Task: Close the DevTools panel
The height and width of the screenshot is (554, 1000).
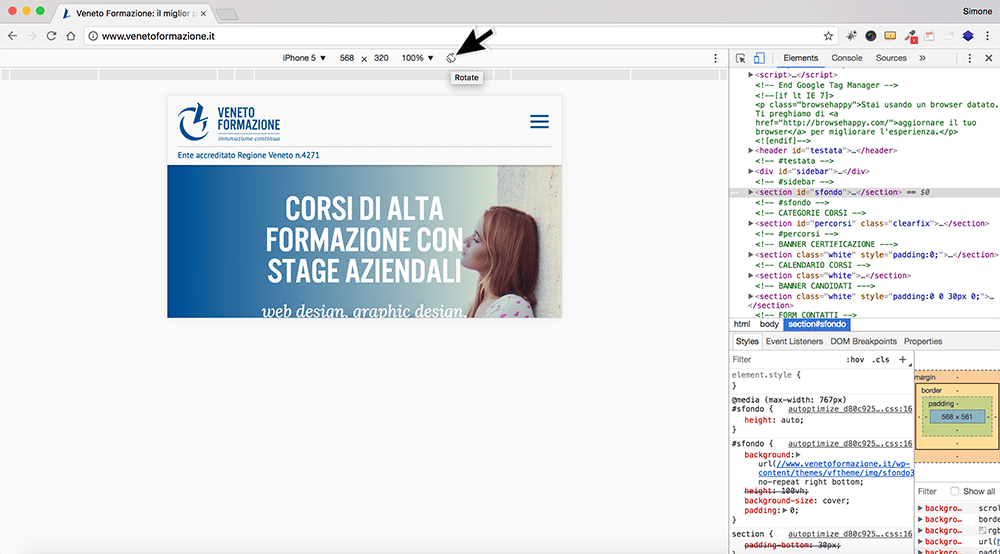Action: (989, 58)
